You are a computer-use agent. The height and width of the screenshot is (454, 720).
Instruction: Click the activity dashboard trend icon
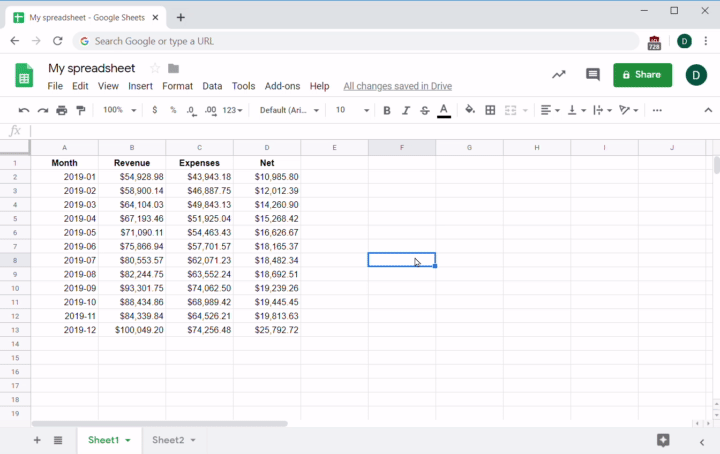[x=558, y=75]
